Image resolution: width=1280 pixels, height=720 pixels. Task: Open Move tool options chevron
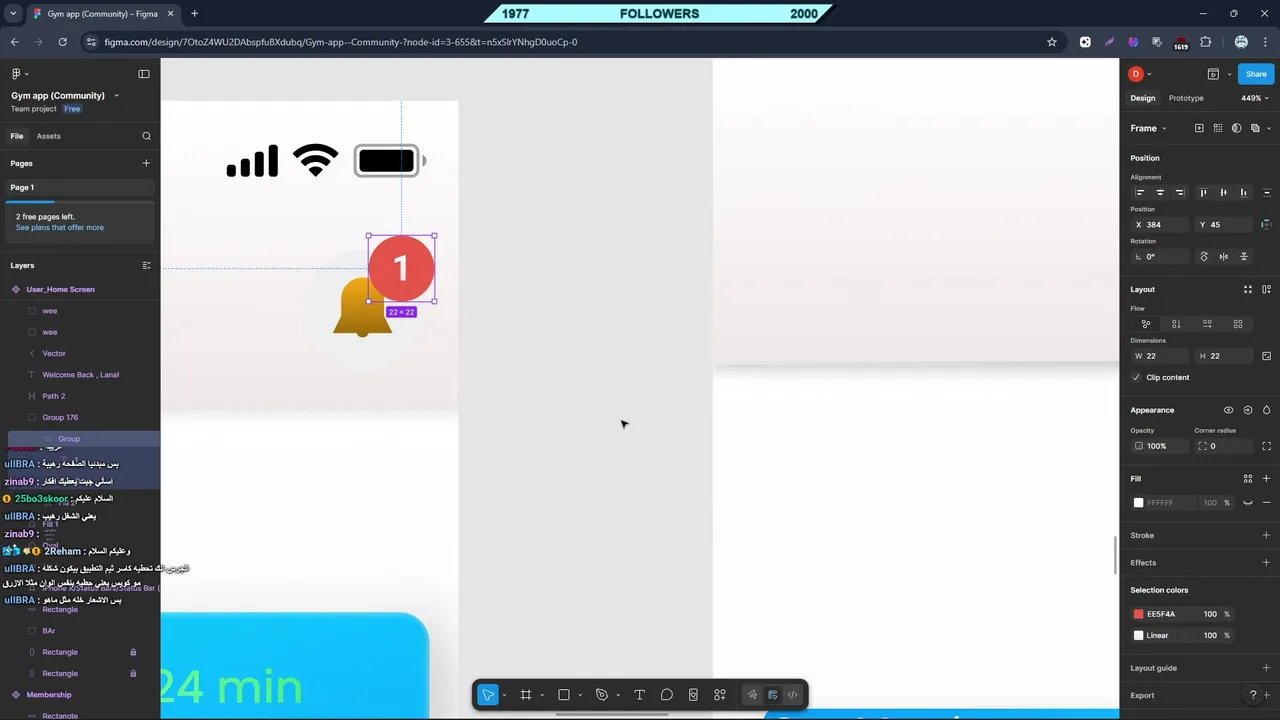click(x=504, y=695)
